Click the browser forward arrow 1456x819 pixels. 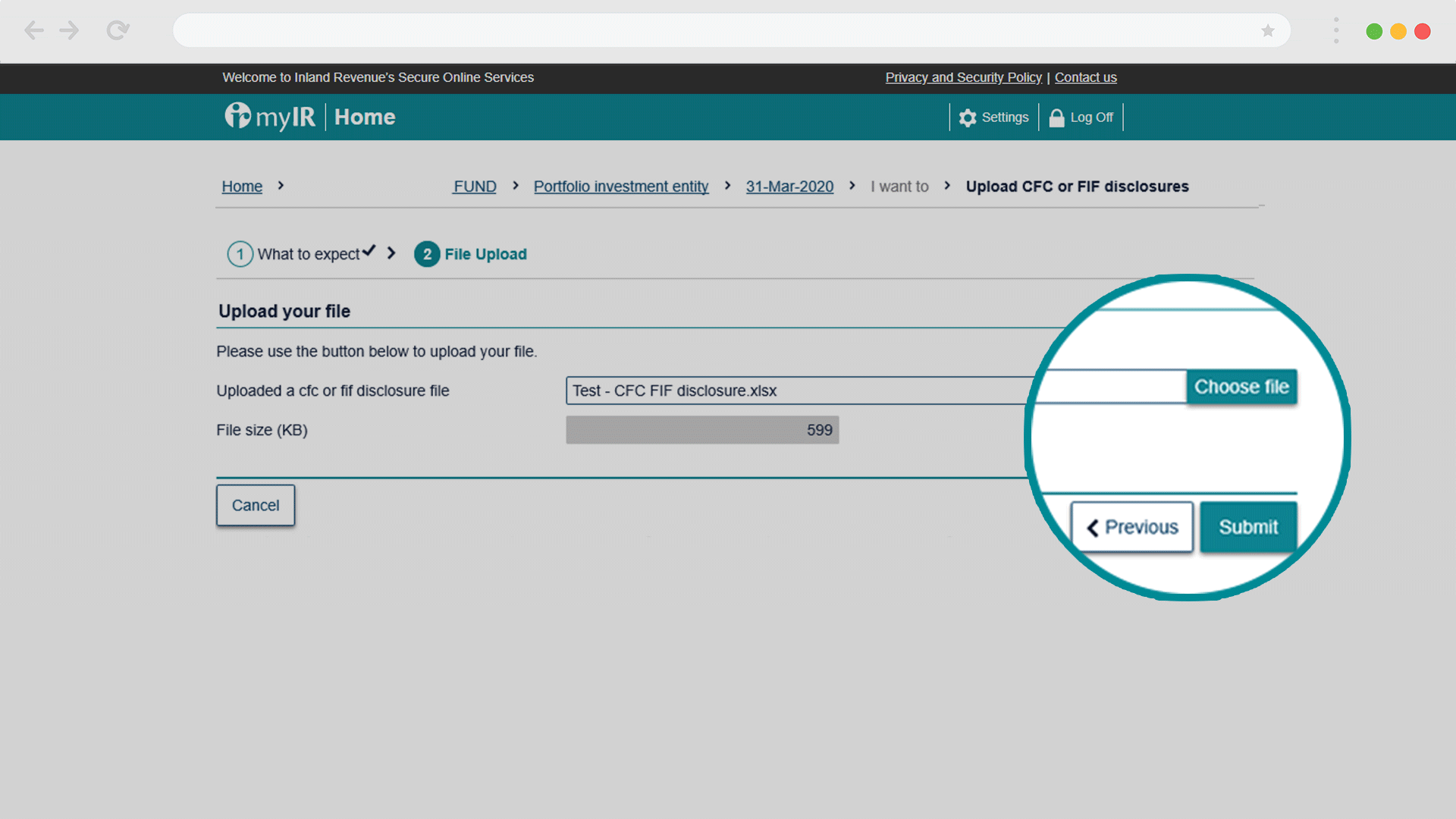69,30
